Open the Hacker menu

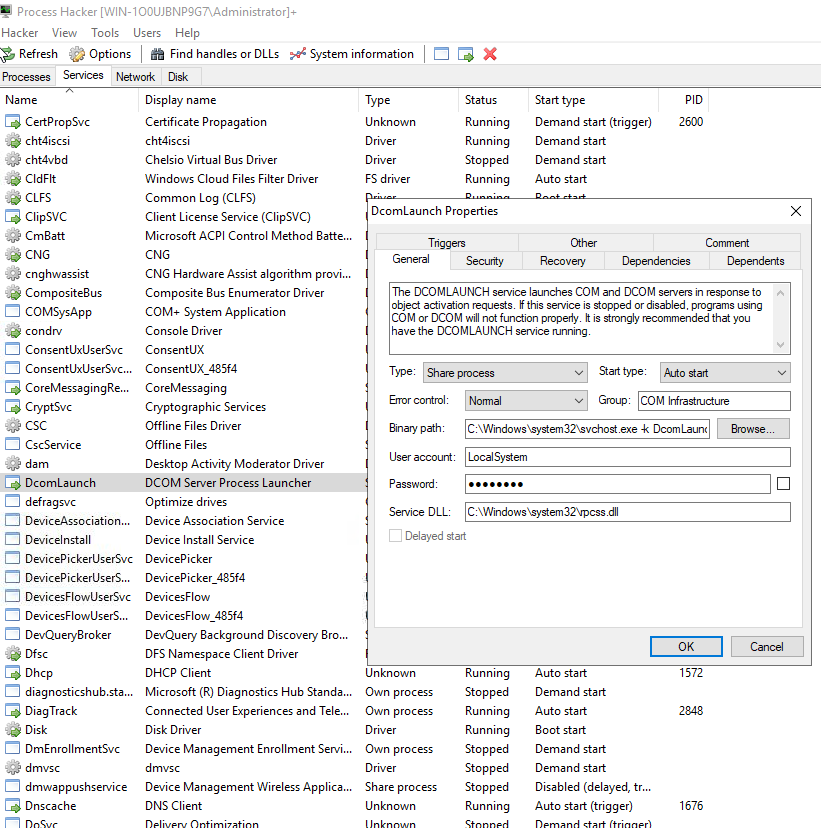pos(20,33)
